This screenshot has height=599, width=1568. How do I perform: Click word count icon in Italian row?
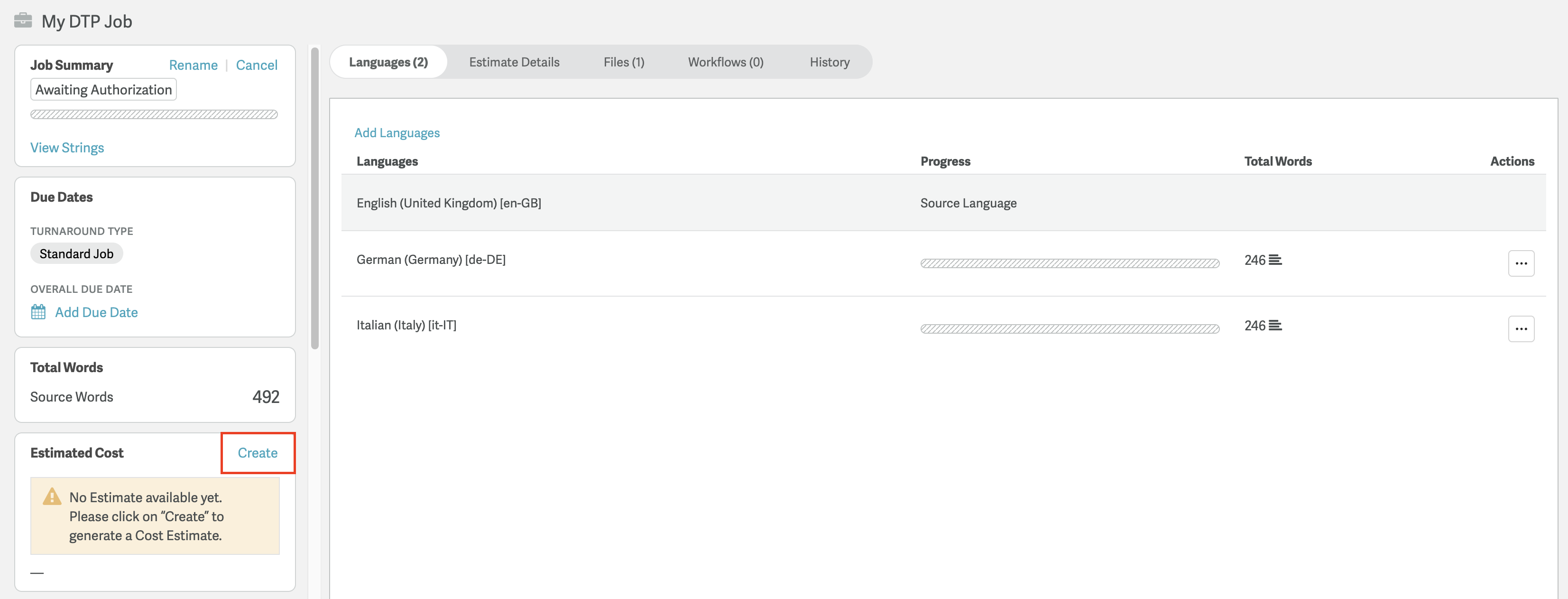tap(1274, 326)
